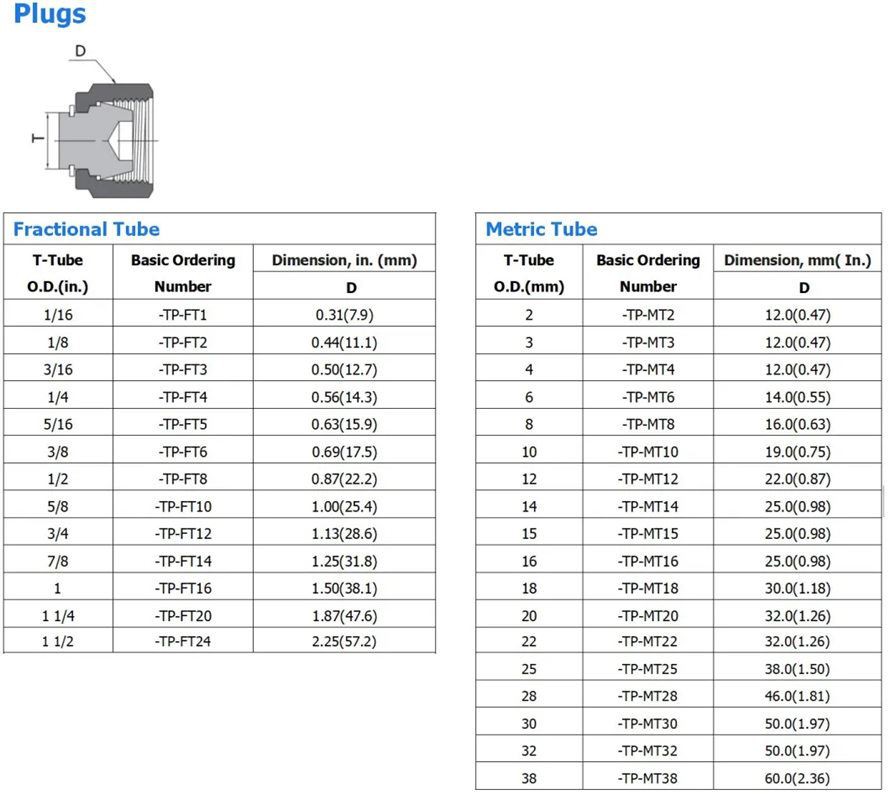The image size is (890, 794).
Task: Click the -TP-MT10 ordering number
Action: point(648,452)
